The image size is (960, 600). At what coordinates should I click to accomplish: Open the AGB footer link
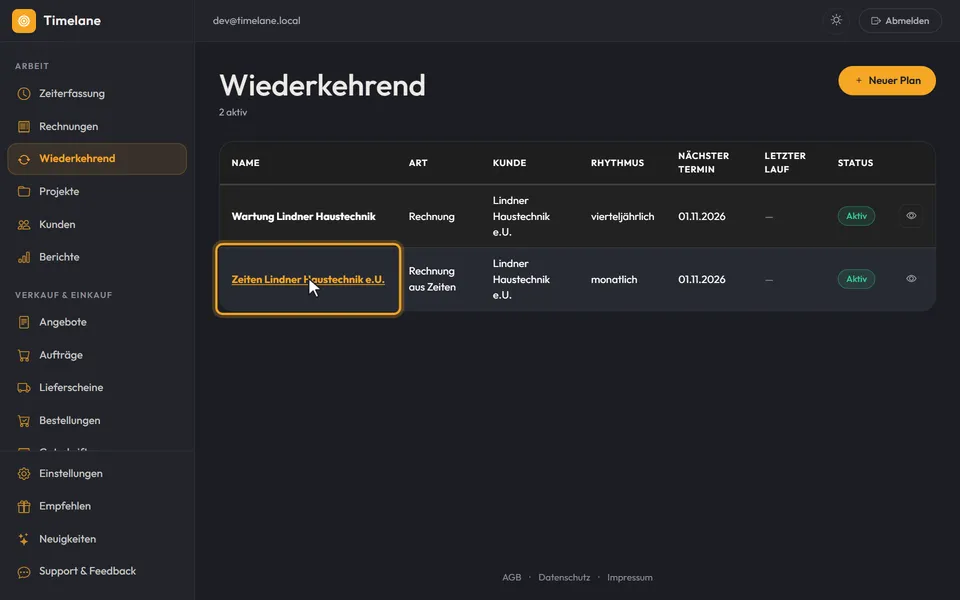[x=512, y=577]
